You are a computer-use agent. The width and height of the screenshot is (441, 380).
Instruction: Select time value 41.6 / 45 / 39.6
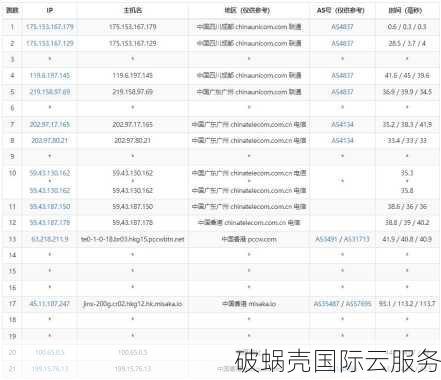(407, 76)
